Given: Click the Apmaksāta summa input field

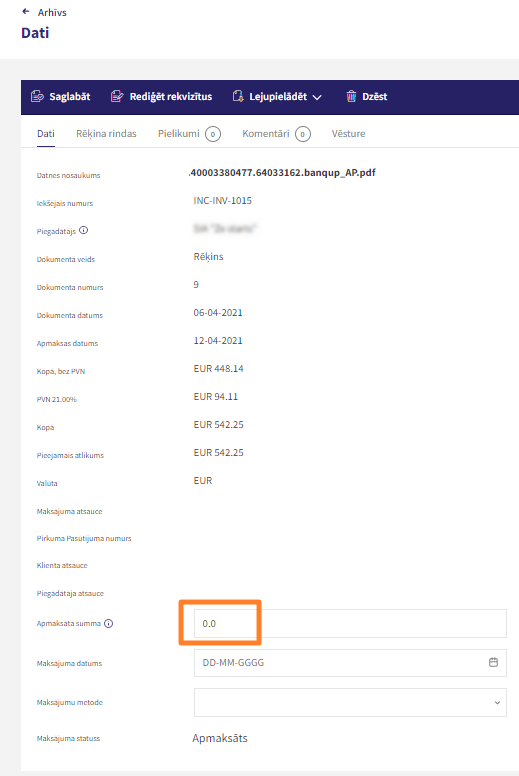Looking at the screenshot, I should (x=350, y=624).
